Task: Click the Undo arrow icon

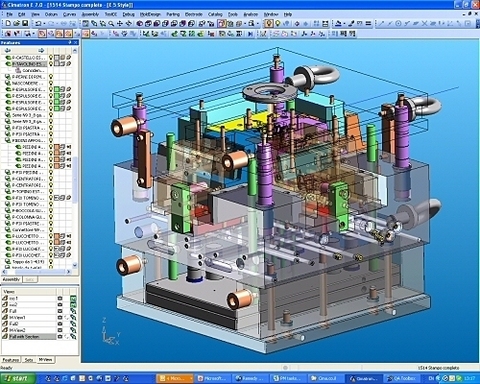Action: point(38,23)
